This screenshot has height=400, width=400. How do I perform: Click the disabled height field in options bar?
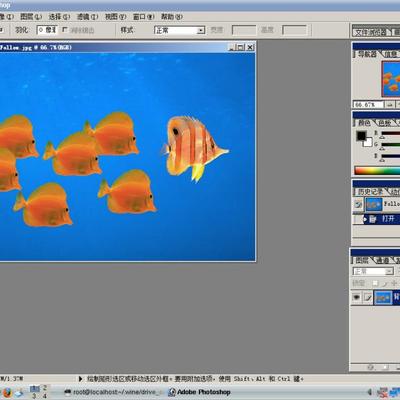tap(294, 30)
